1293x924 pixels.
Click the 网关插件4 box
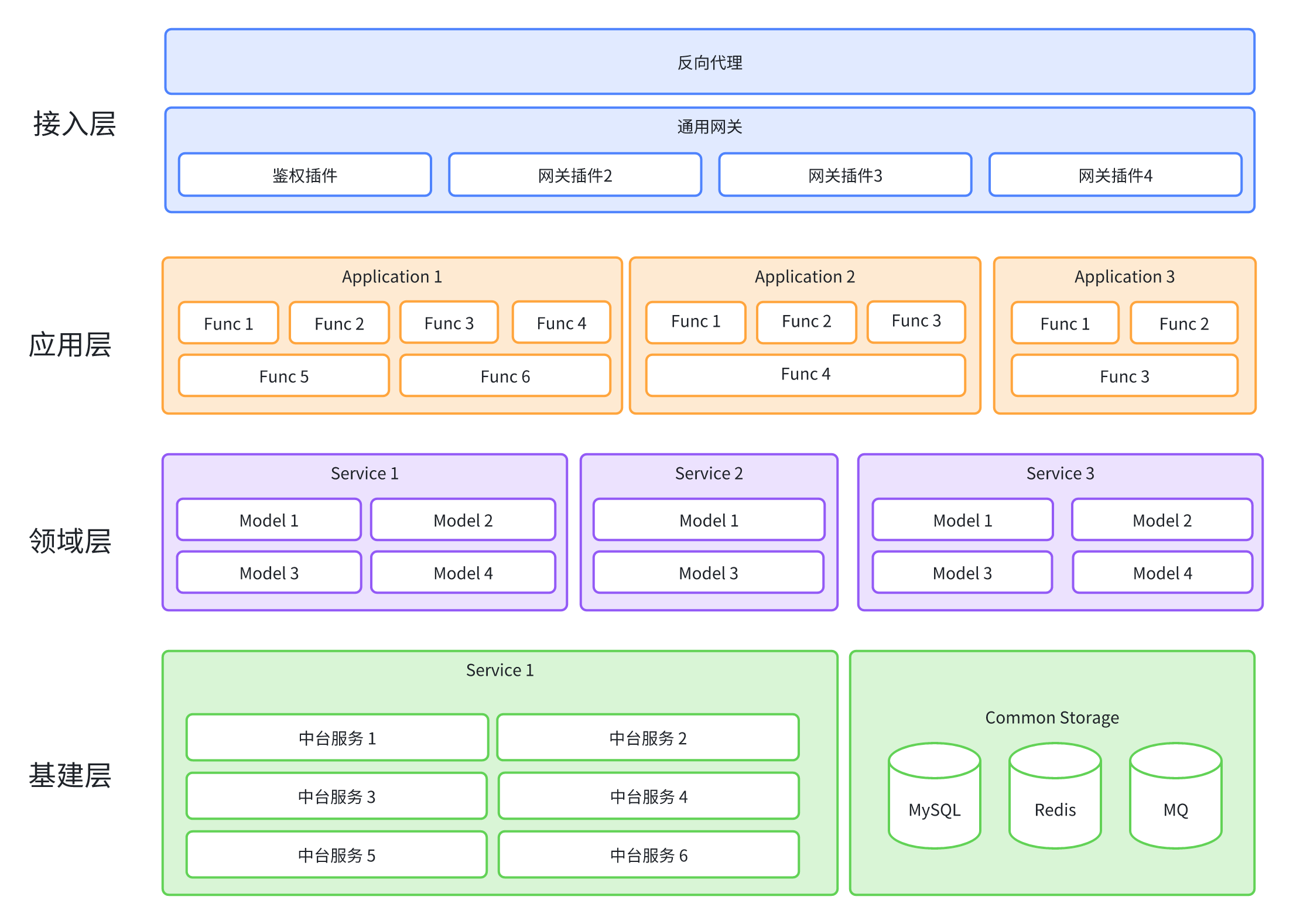[1115, 175]
